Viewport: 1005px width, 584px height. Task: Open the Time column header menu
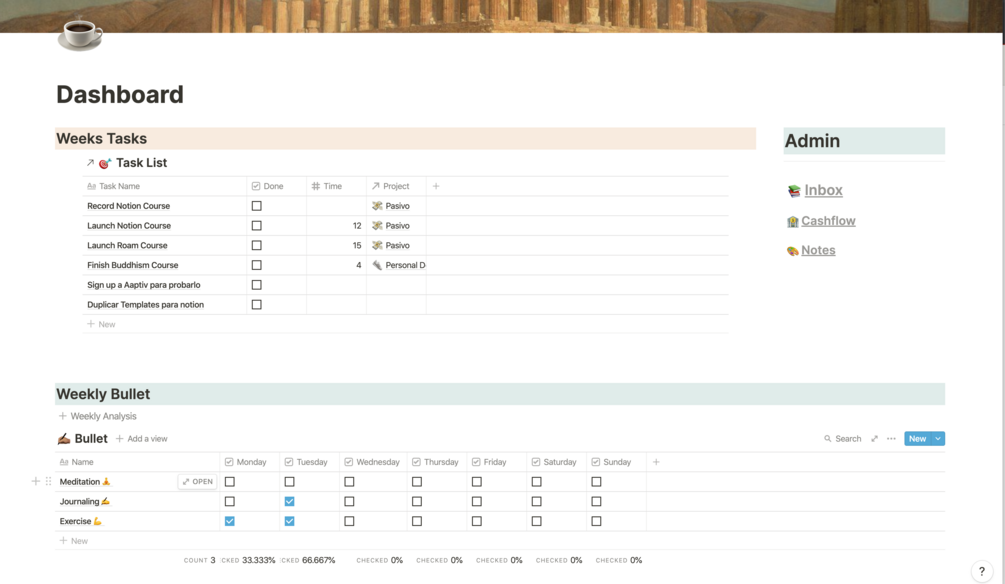336,186
